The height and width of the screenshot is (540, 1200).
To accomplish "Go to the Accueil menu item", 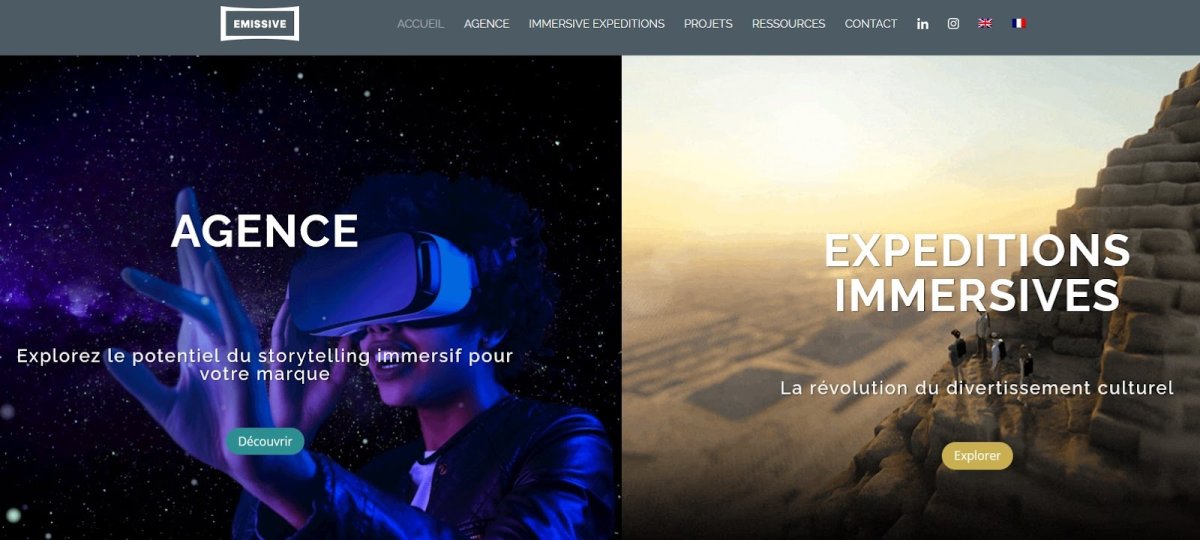I will tap(421, 24).
